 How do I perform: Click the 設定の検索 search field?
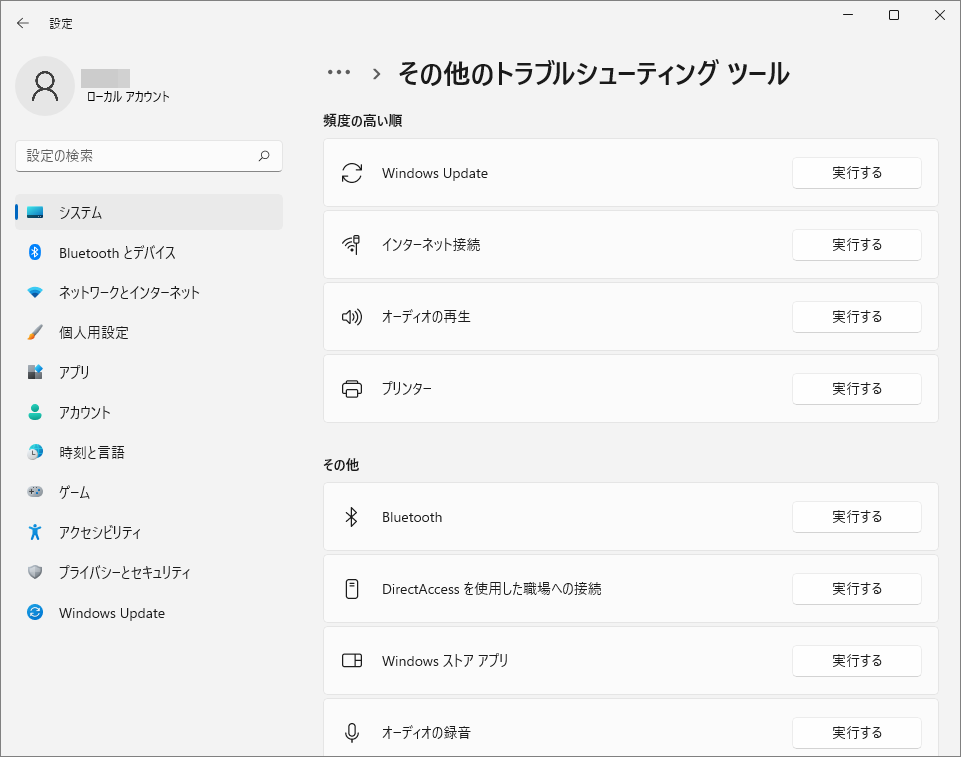[x=138, y=156]
